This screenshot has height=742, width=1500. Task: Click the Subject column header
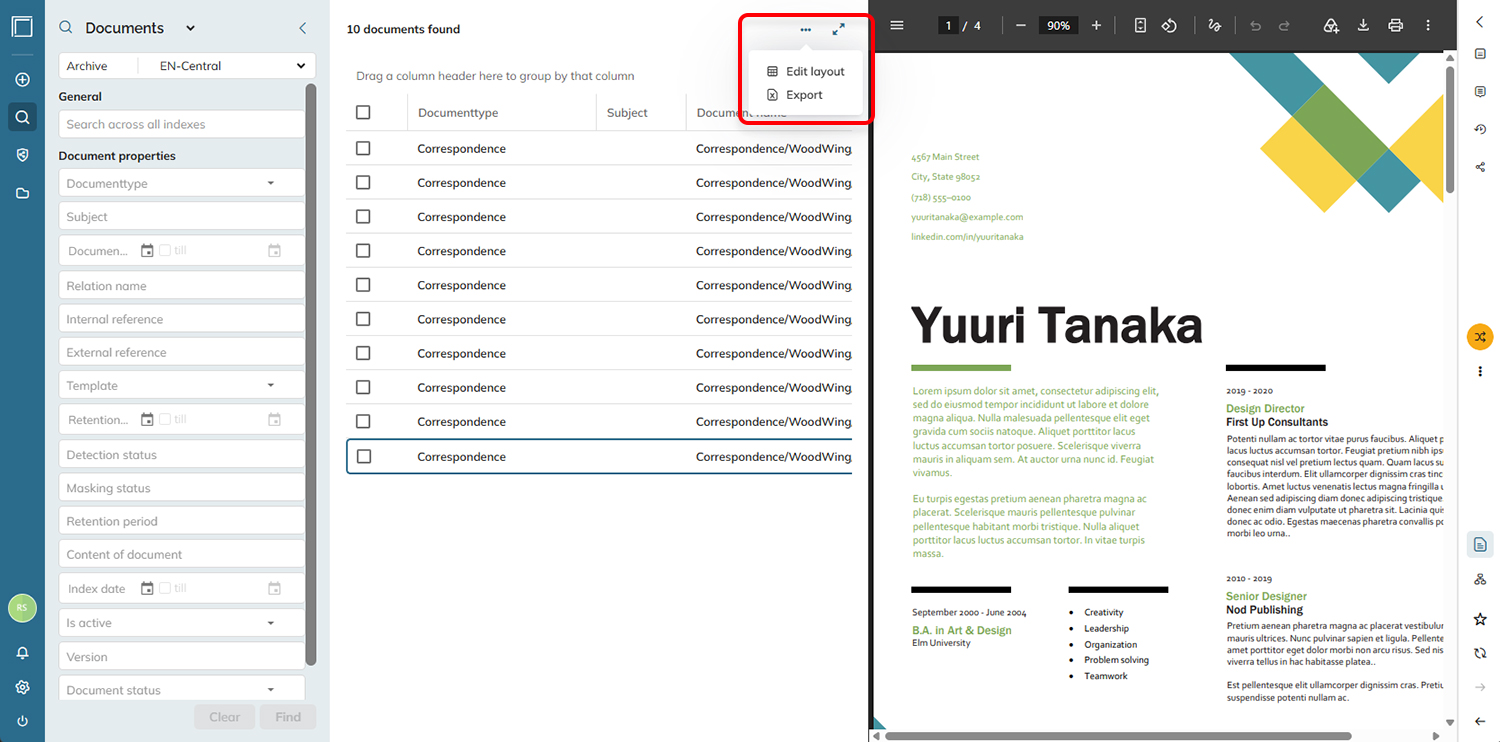click(x=627, y=113)
